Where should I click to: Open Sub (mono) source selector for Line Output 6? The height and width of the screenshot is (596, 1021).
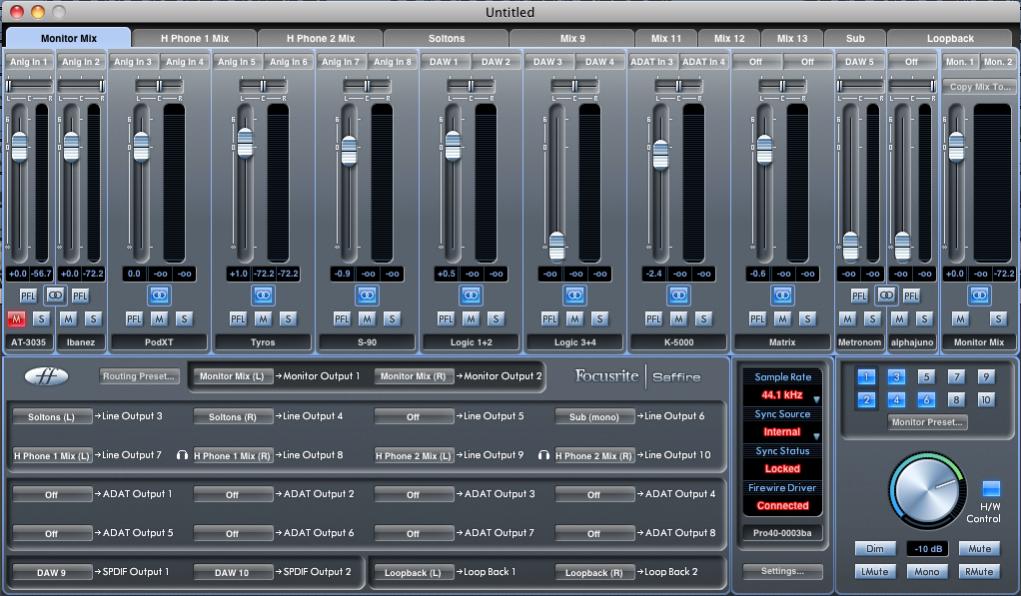(594, 417)
